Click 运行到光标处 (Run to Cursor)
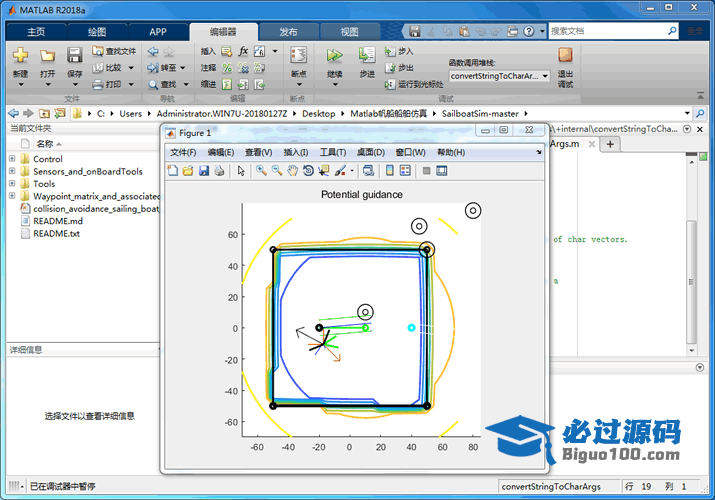 point(414,84)
